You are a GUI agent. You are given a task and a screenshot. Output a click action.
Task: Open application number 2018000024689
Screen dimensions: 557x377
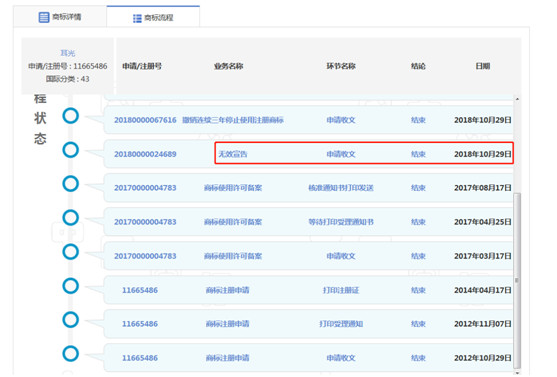145,154
